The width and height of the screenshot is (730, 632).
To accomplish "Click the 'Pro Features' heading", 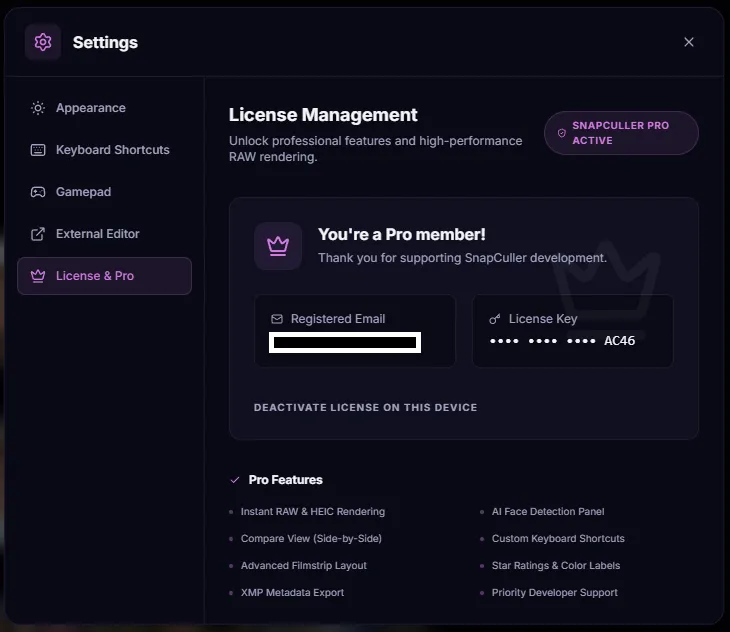I will [x=285, y=480].
